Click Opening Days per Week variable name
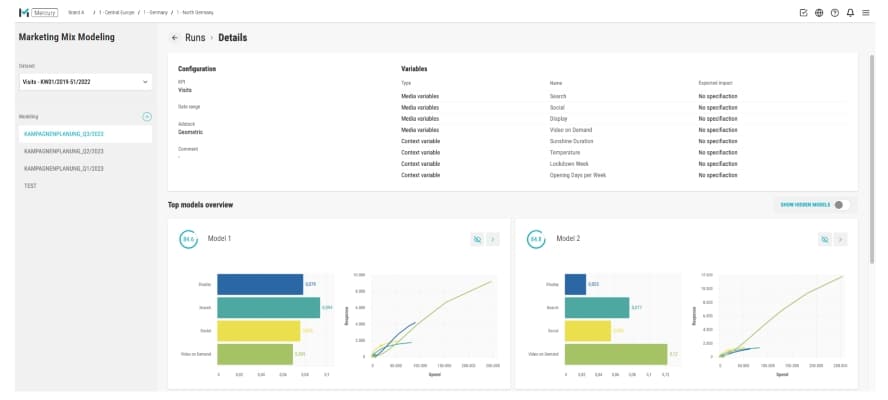This screenshot has width=888, height=400. [x=578, y=176]
